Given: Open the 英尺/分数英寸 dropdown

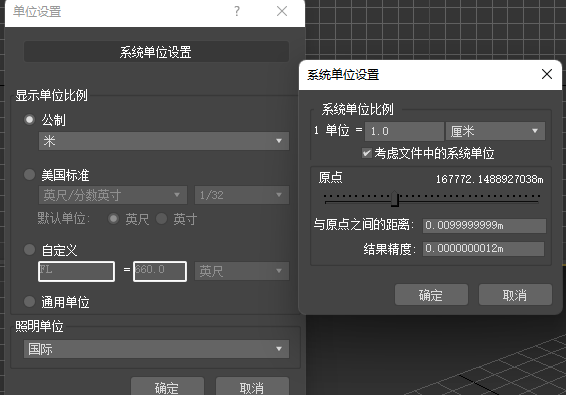Looking at the screenshot, I should pos(113,195).
